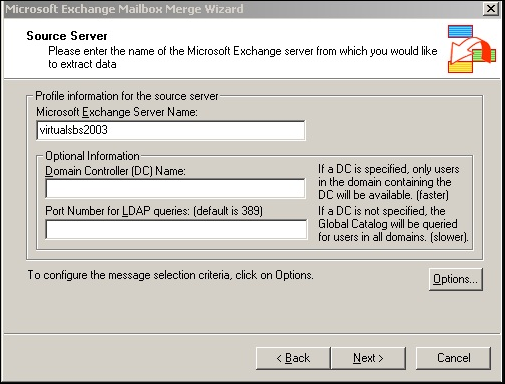Cancel the Mailbox Merge Wizard
The height and width of the screenshot is (384, 505).
pyautogui.click(x=453, y=358)
